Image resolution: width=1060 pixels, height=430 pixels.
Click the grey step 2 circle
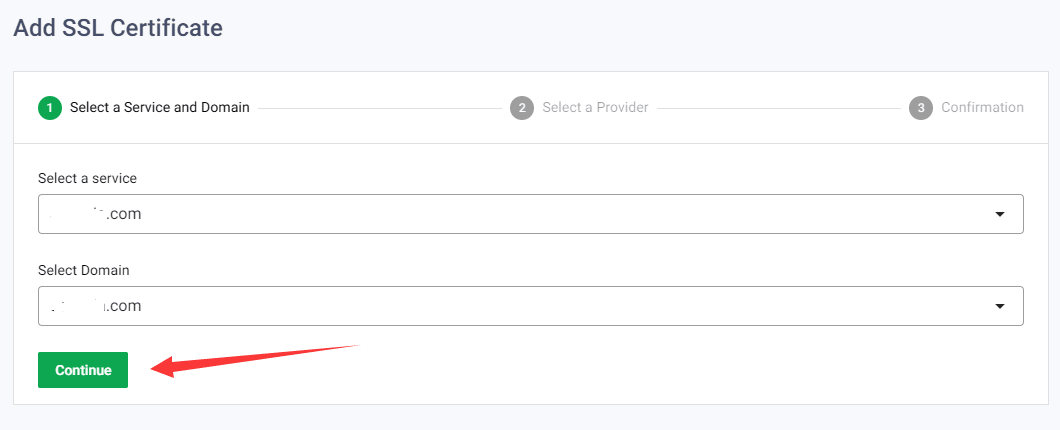521,108
